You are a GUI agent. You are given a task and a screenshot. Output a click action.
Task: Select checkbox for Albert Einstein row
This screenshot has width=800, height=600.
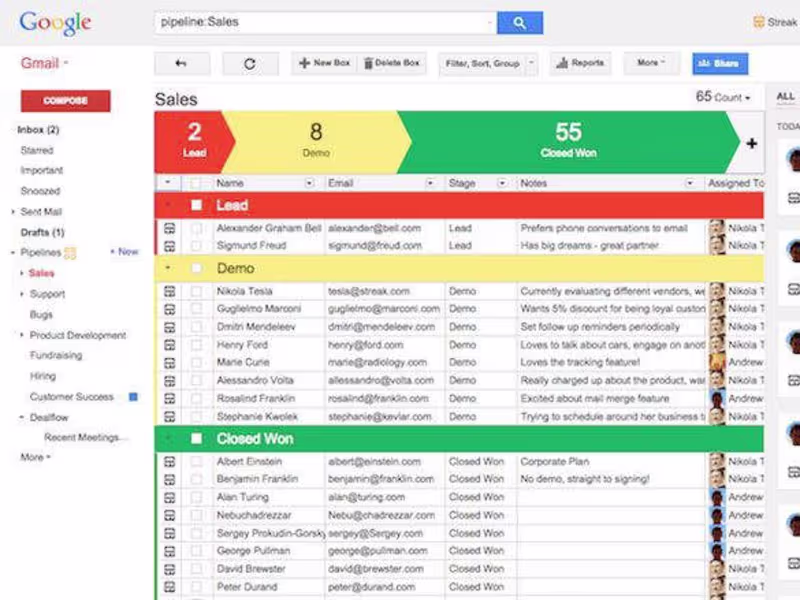click(196, 462)
